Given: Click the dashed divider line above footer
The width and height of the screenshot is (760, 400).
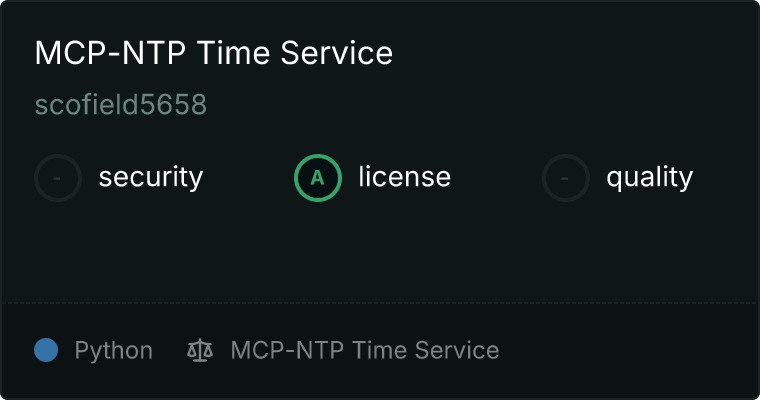Looking at the screenshot, I should tap(380, 303).
